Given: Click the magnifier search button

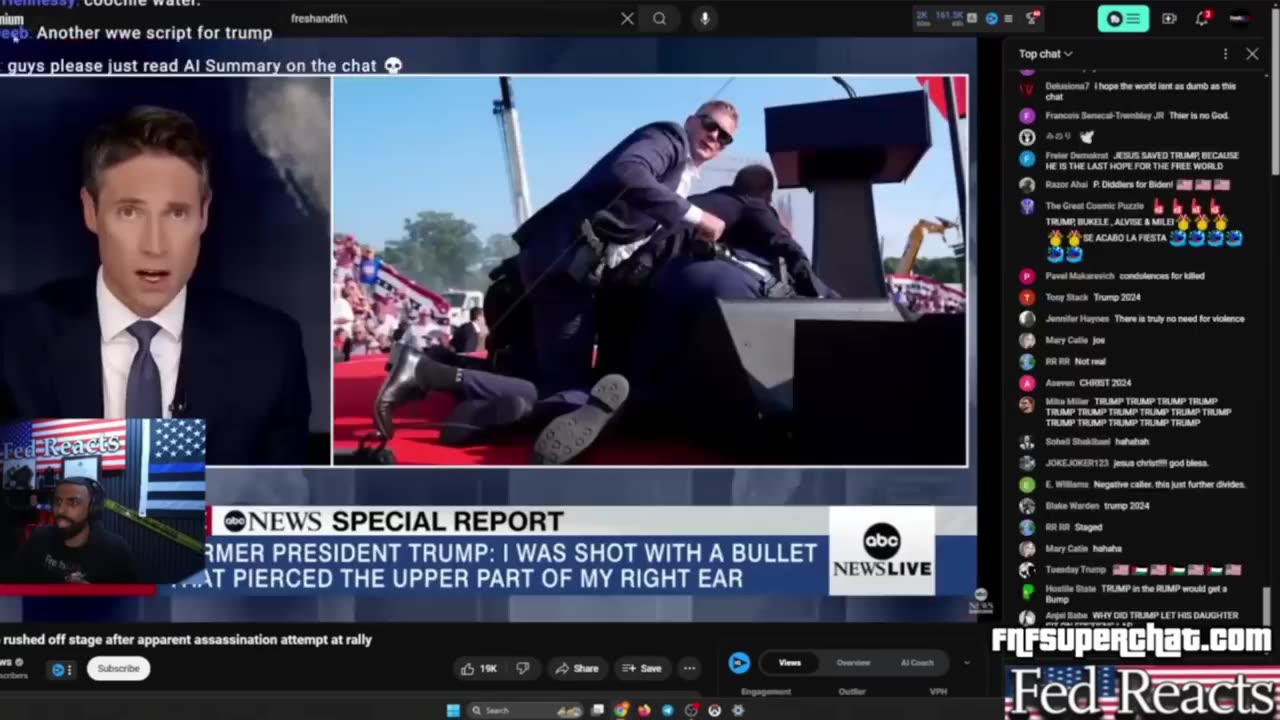Looking at the screenshot, I should click(660, 18).
